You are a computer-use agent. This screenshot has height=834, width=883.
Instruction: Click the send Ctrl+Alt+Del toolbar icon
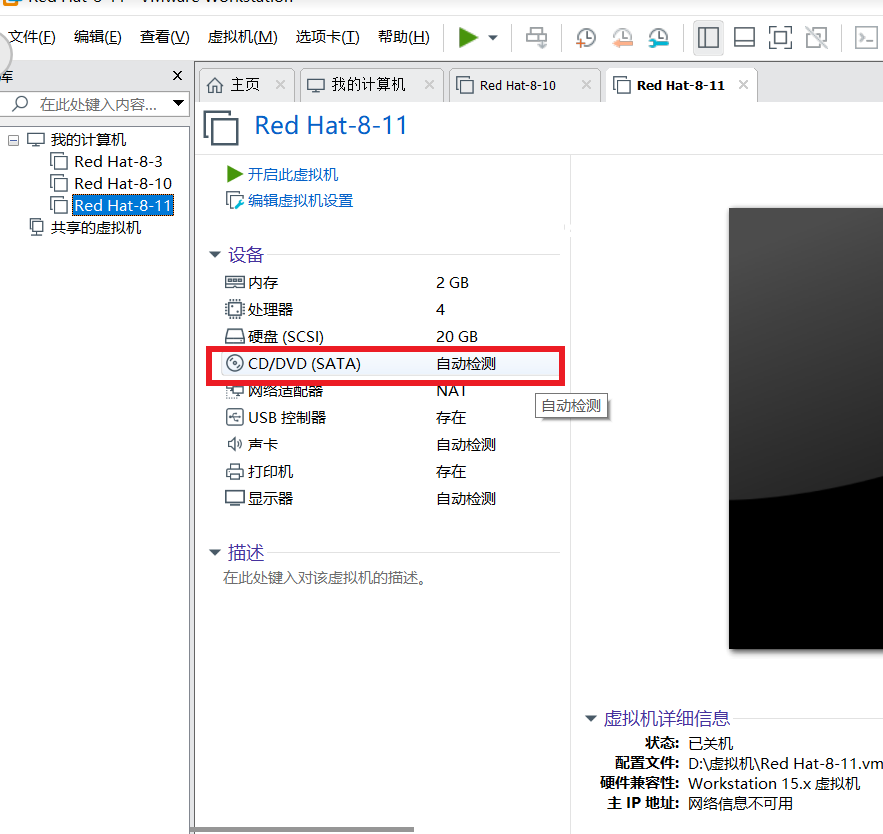pos(536,38)
